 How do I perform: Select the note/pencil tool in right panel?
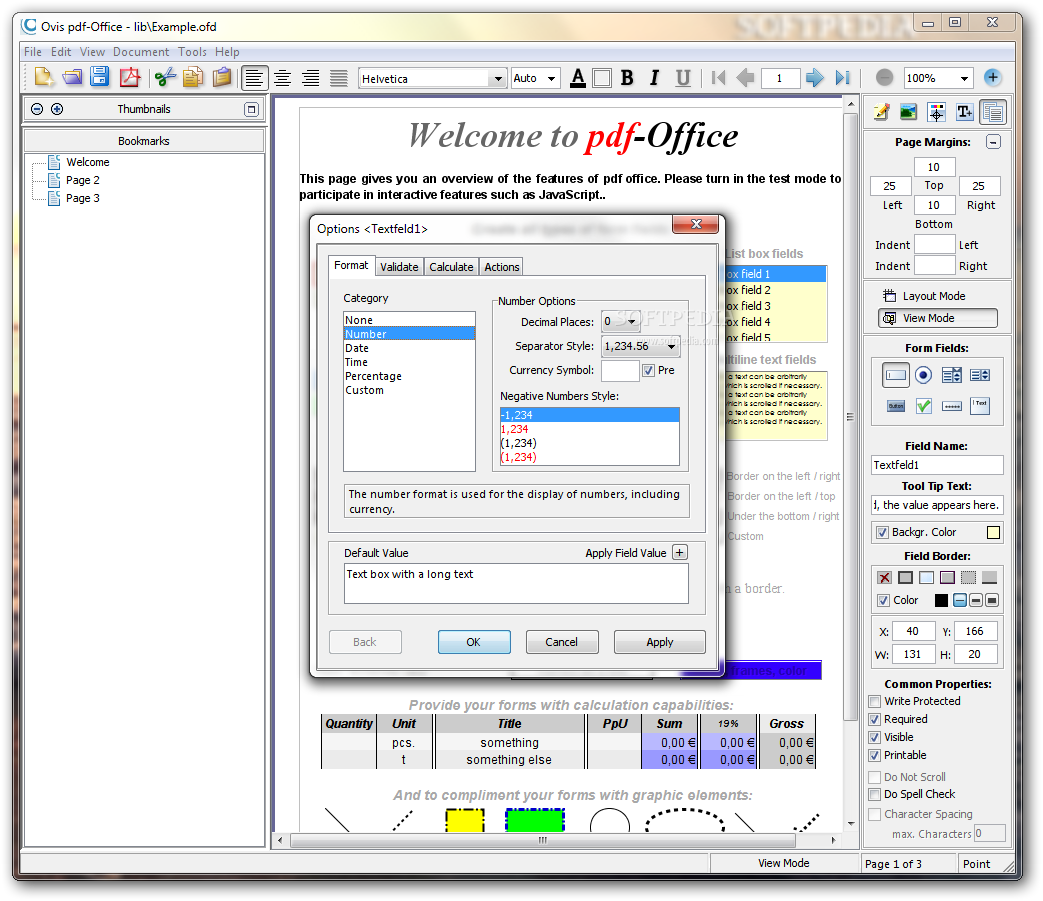(881, 112)
